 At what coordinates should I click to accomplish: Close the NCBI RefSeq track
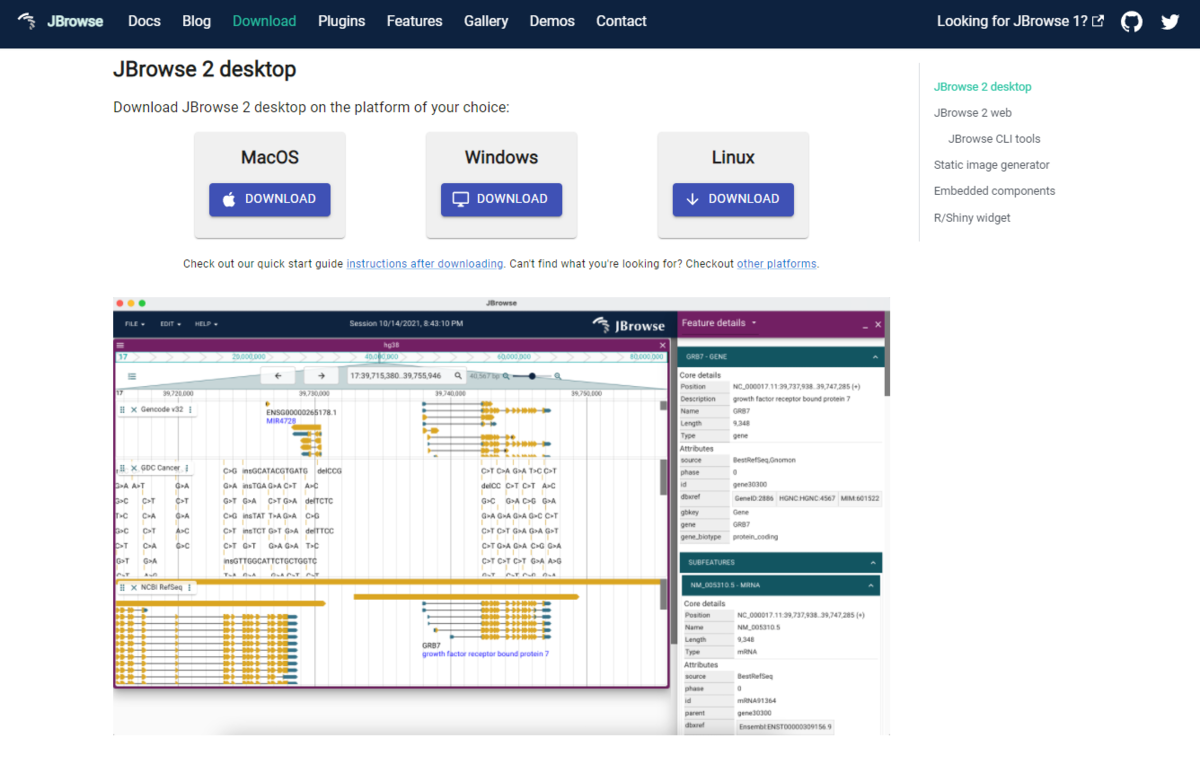[x=133, y=587]
